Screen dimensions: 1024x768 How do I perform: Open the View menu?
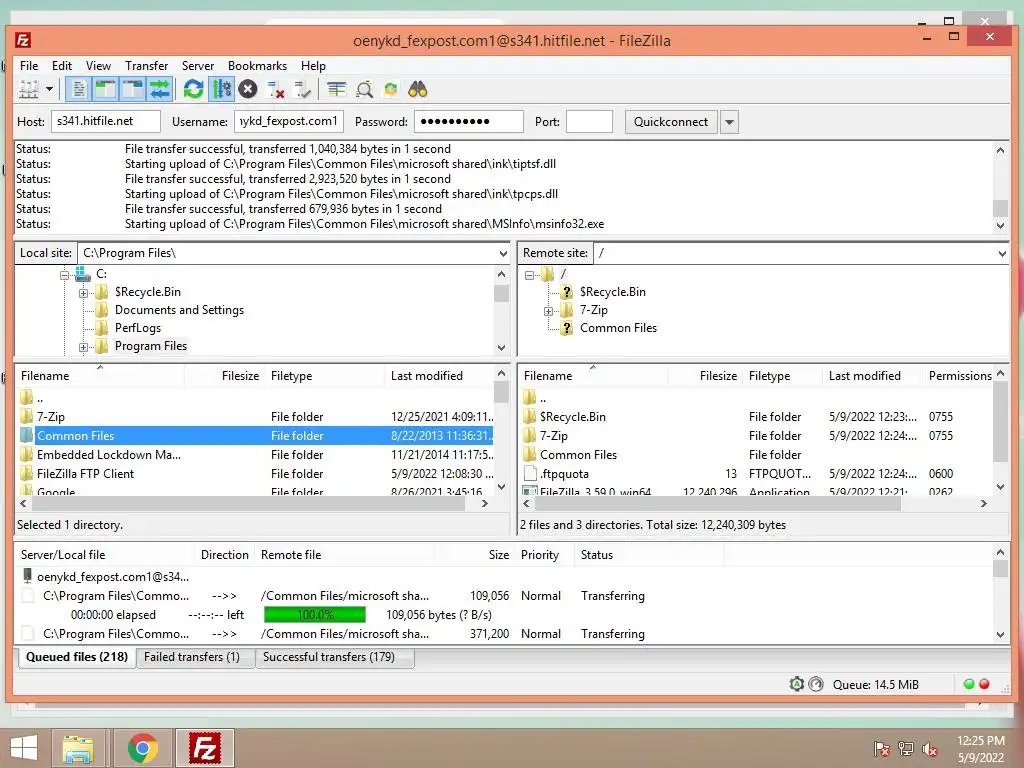point(98,66)
